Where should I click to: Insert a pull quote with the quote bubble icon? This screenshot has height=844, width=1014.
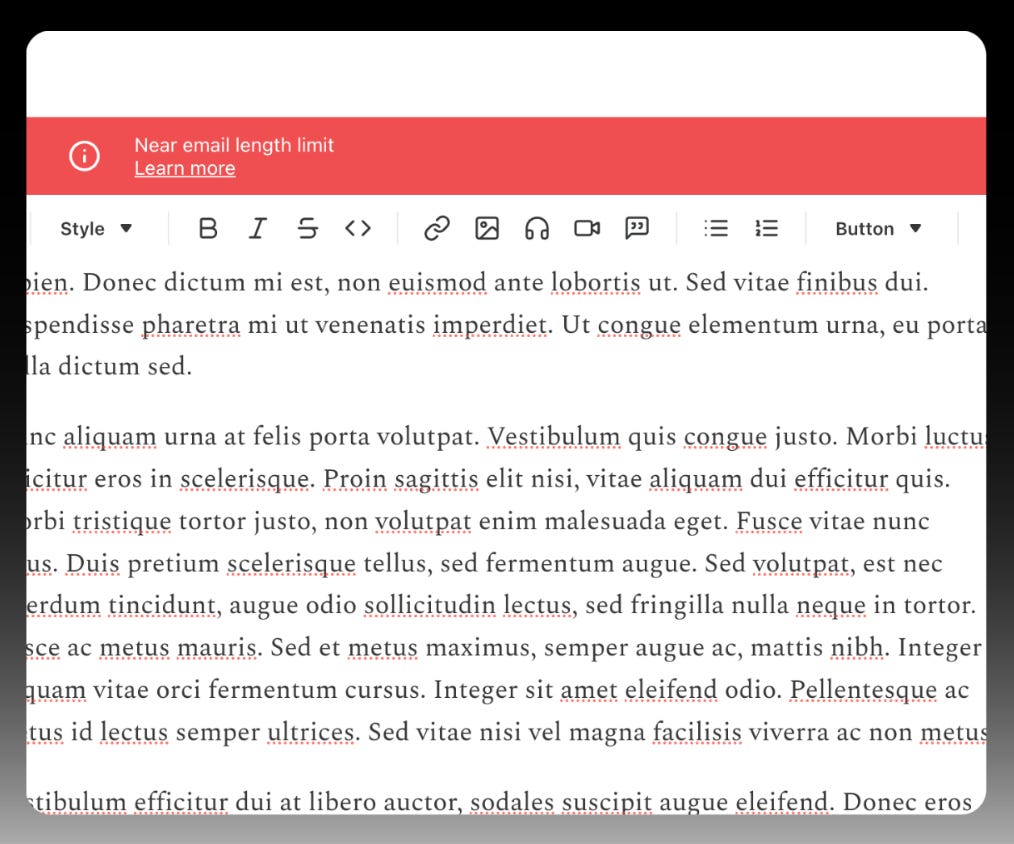click(637, 228)
